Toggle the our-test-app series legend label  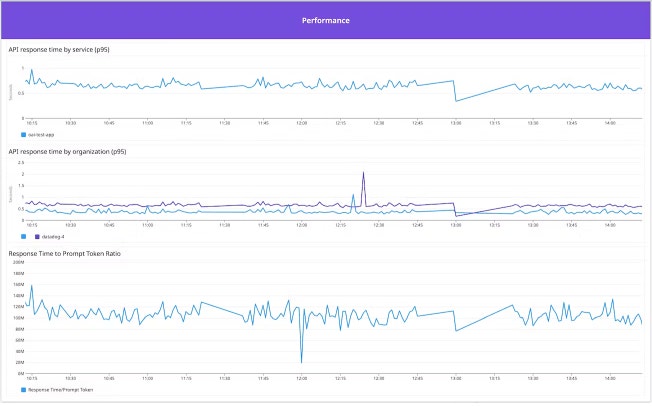coord(43,134)
